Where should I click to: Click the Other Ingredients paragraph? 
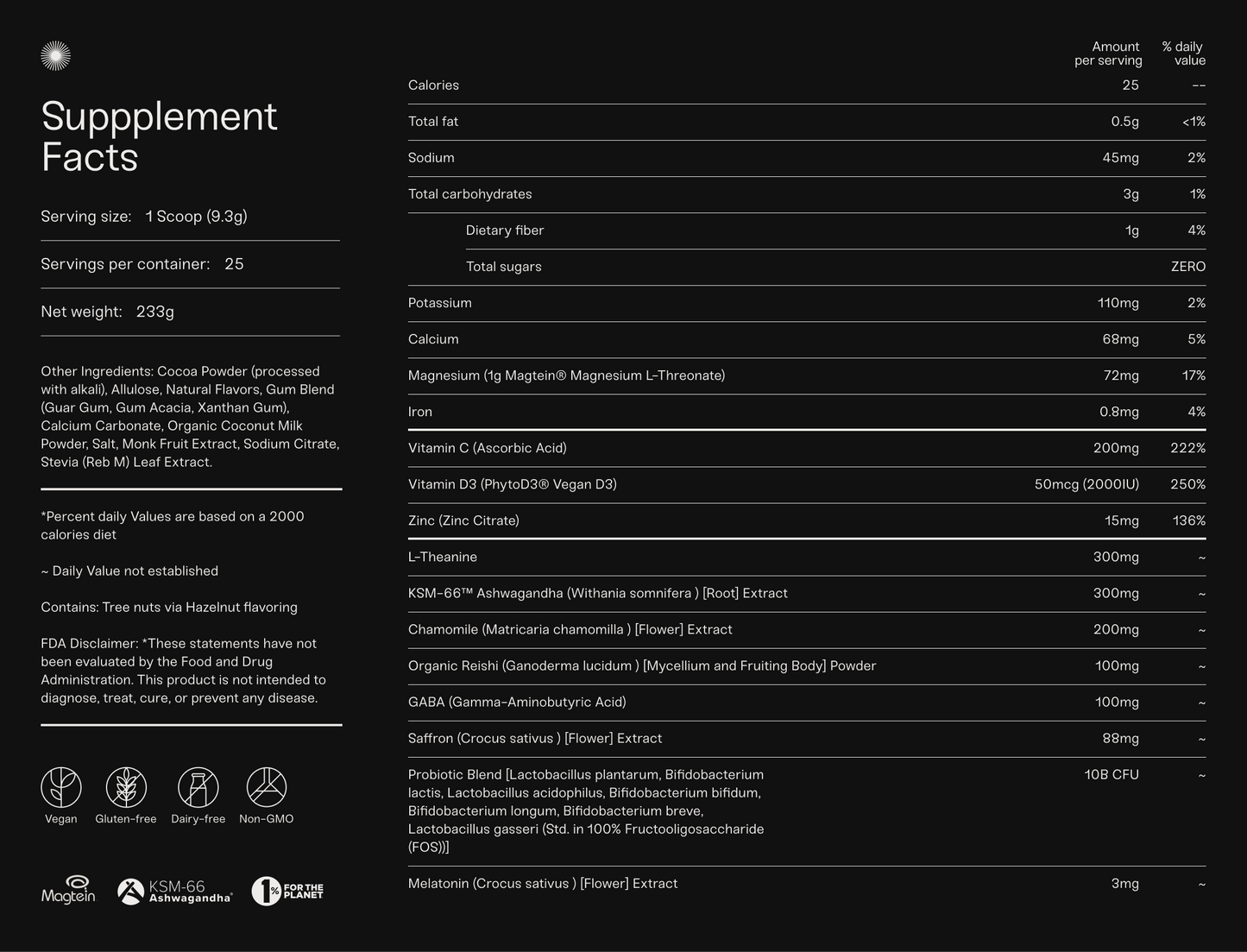tap(190, 417)
